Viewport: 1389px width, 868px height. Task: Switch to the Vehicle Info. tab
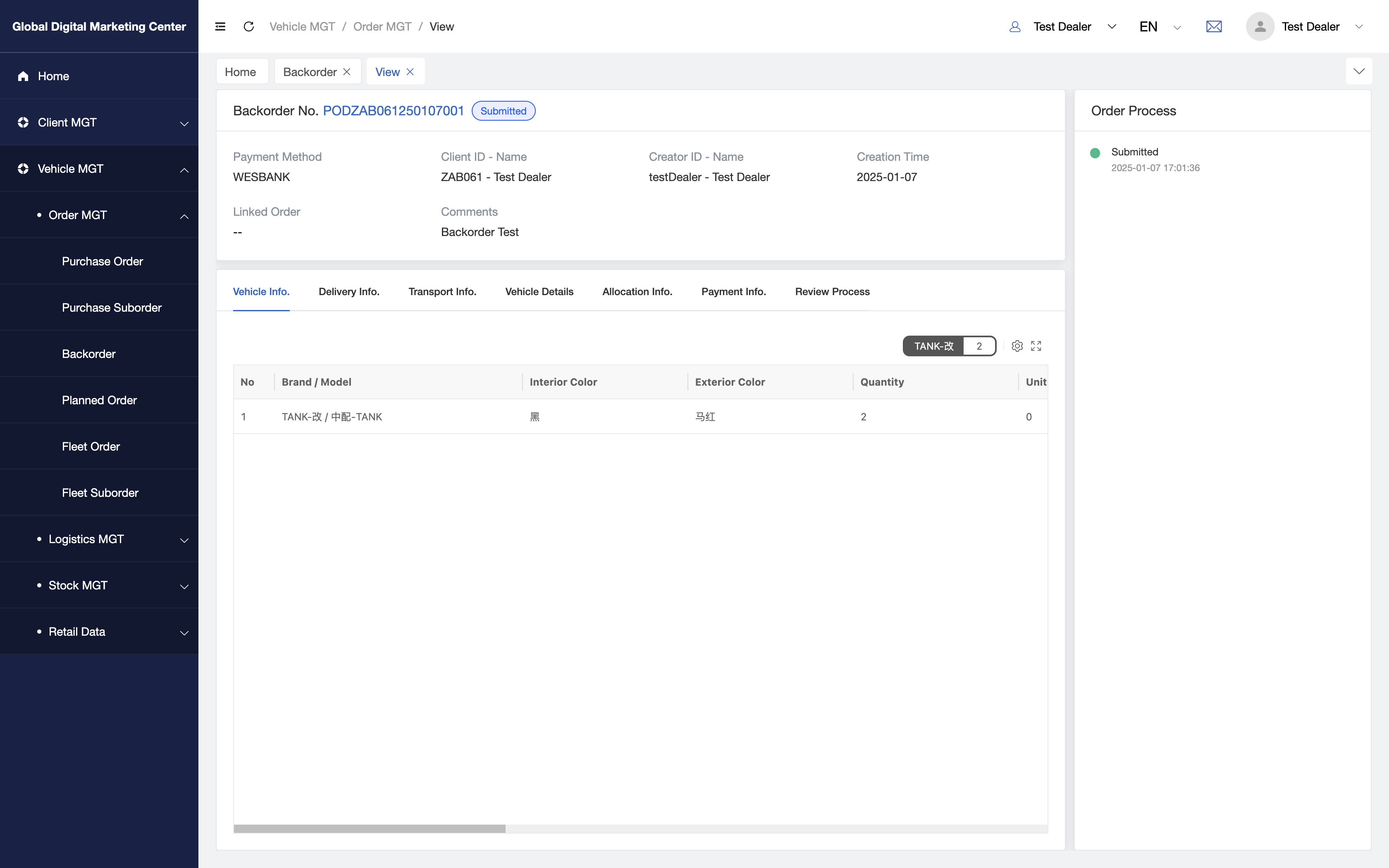coord(261,292)
